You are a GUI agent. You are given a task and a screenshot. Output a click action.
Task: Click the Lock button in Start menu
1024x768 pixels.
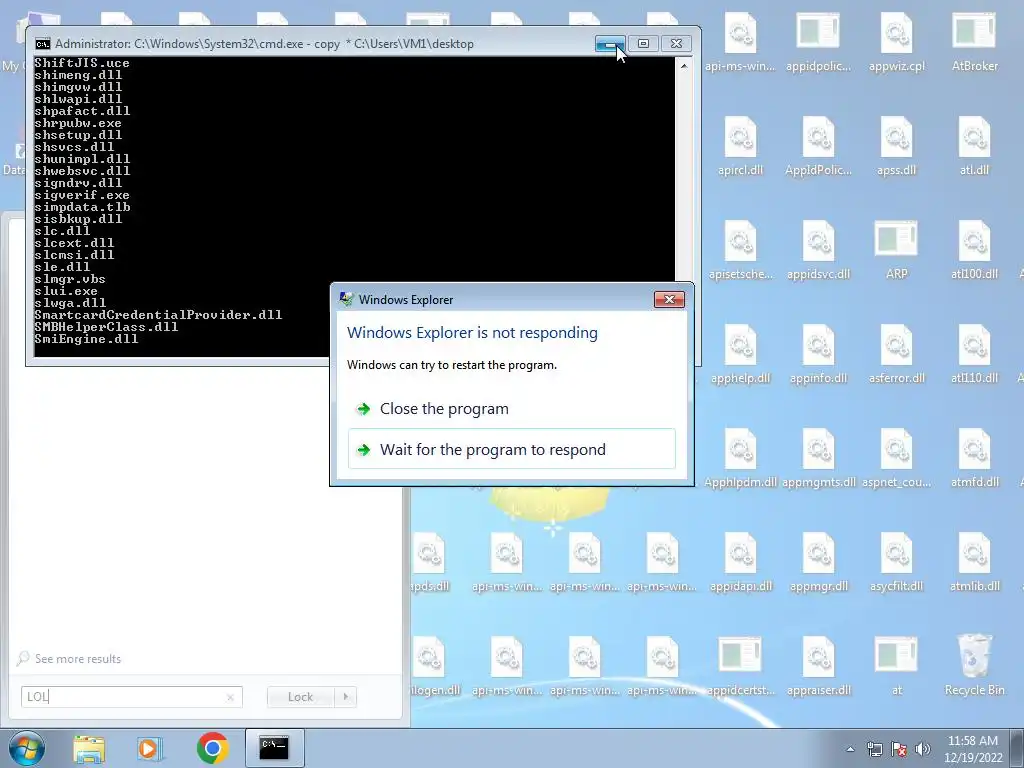[x=300, y=697]
